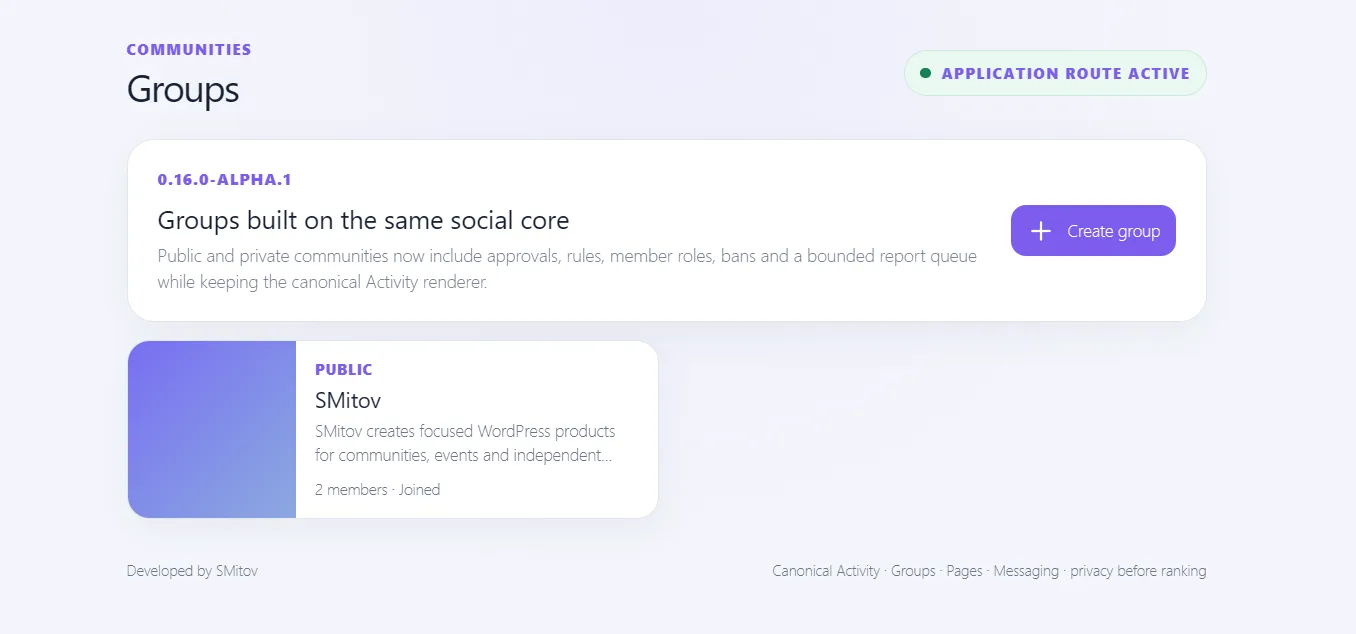Image resolution: width=1356 pixels, height=634 pixels.
Task: Click 'Pages' in the footer list
Action: (x=964, y=571)
